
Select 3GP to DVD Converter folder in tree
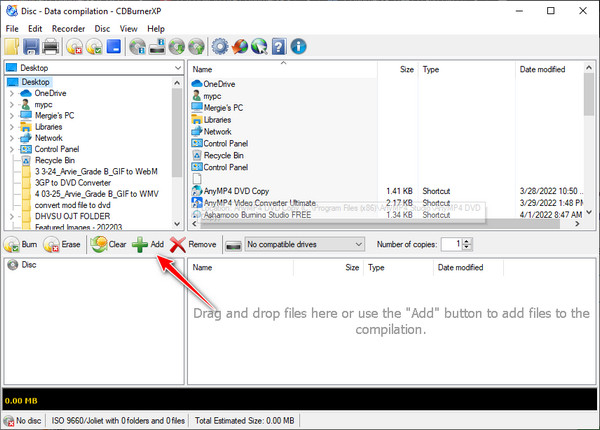click(x=73, y=182)
